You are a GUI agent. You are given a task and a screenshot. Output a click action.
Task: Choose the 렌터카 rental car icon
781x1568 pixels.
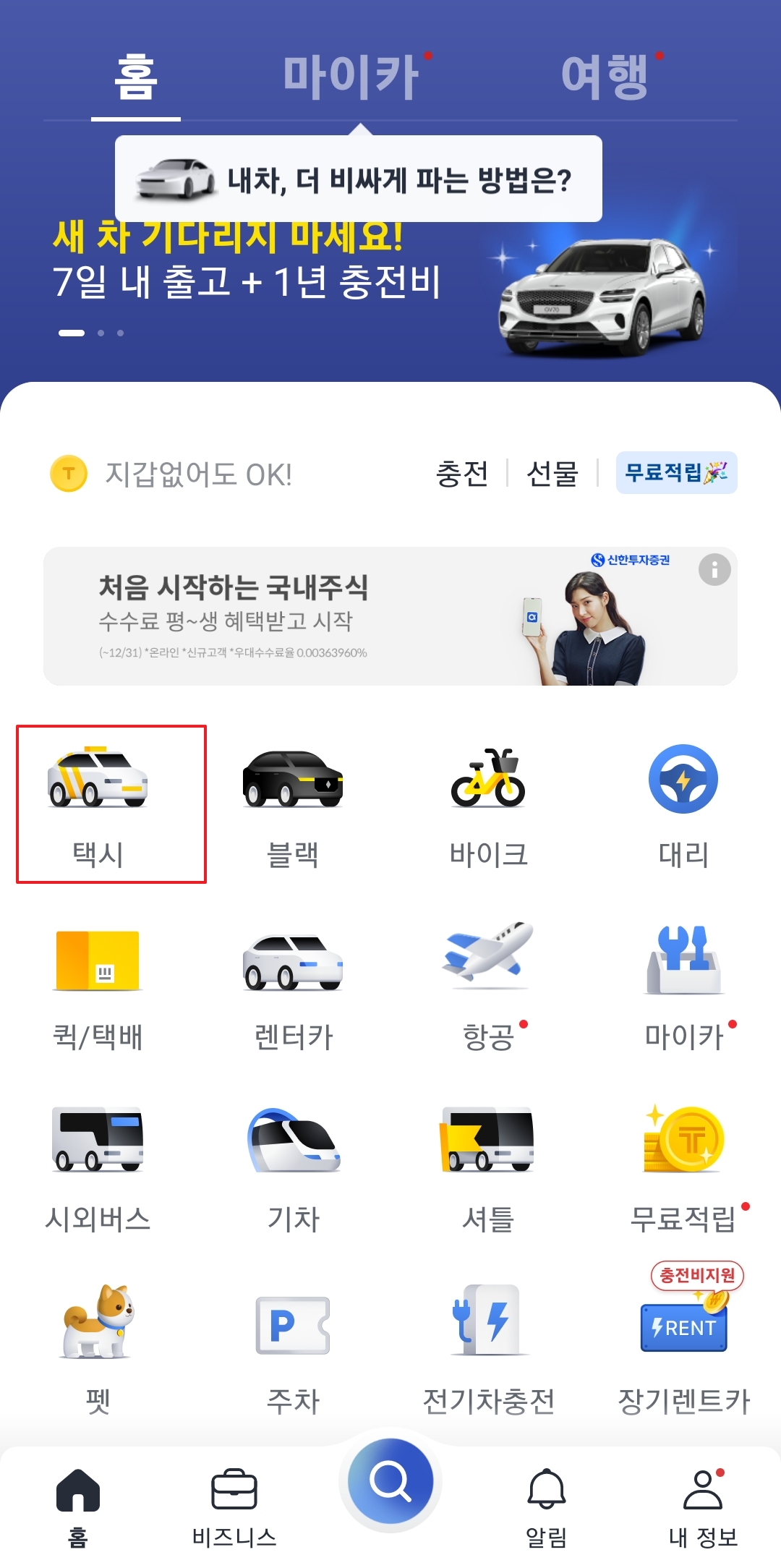[293, 962]
